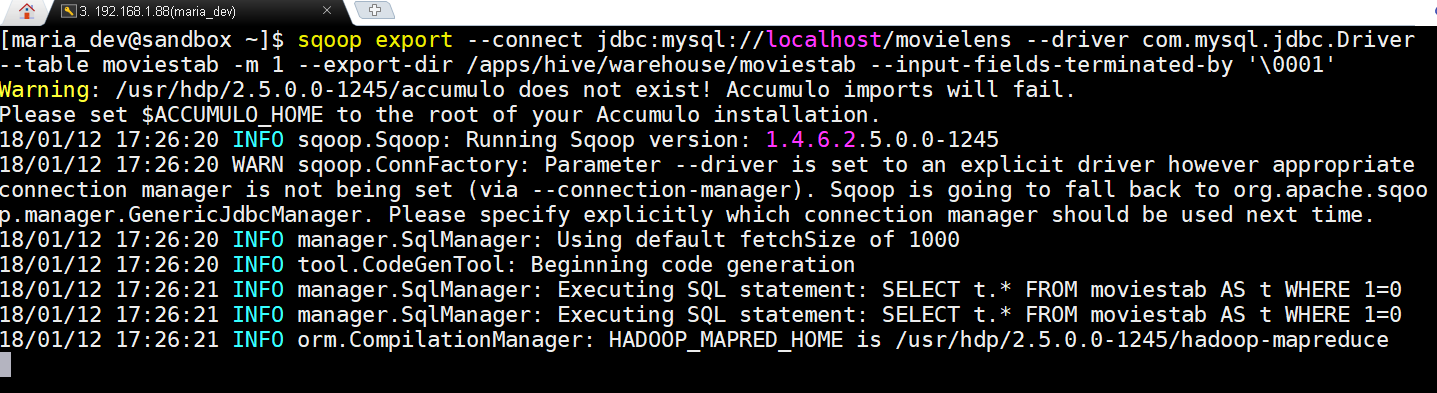Click the [maria_dev@sandbox ~]$ prompt text
The height and width of the screenshot is (393, 1437).
coord(143,40)
